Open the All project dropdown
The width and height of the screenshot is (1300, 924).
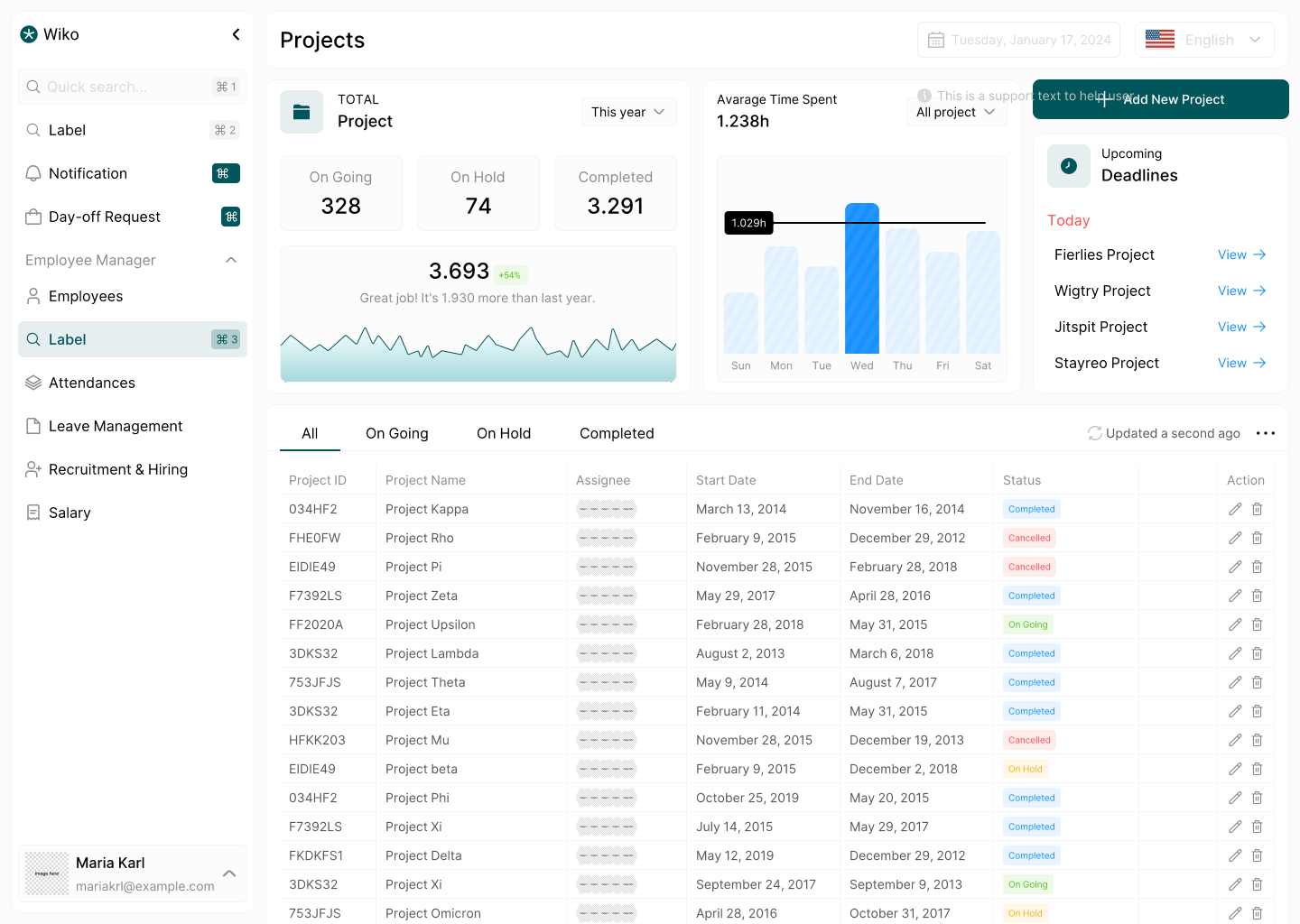pyautogui.click(x=956, y=112)
